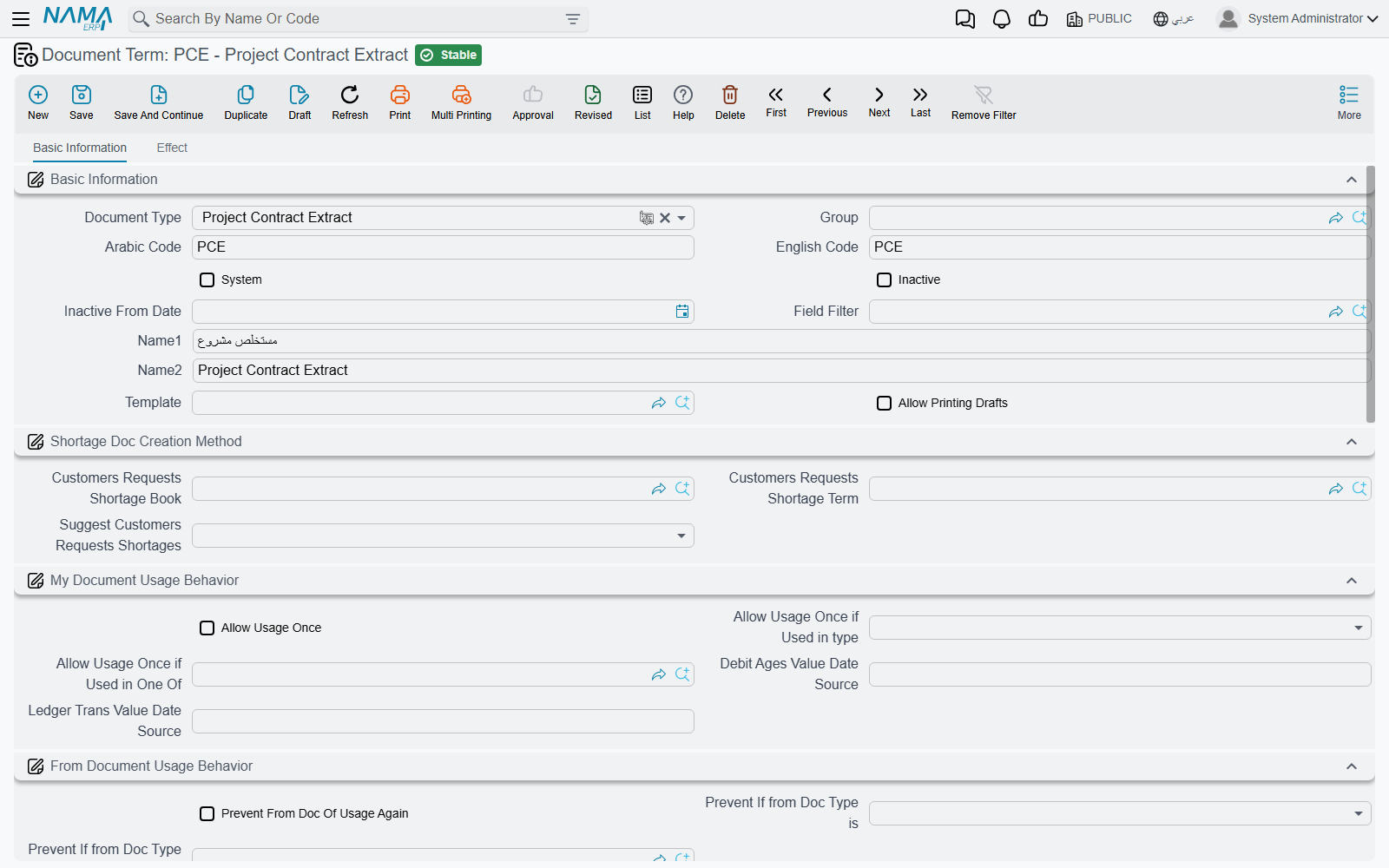Viewport: 1389px width, 868px height.
Task: Open the System Administrator user menu
Action: click(1298, 18)
